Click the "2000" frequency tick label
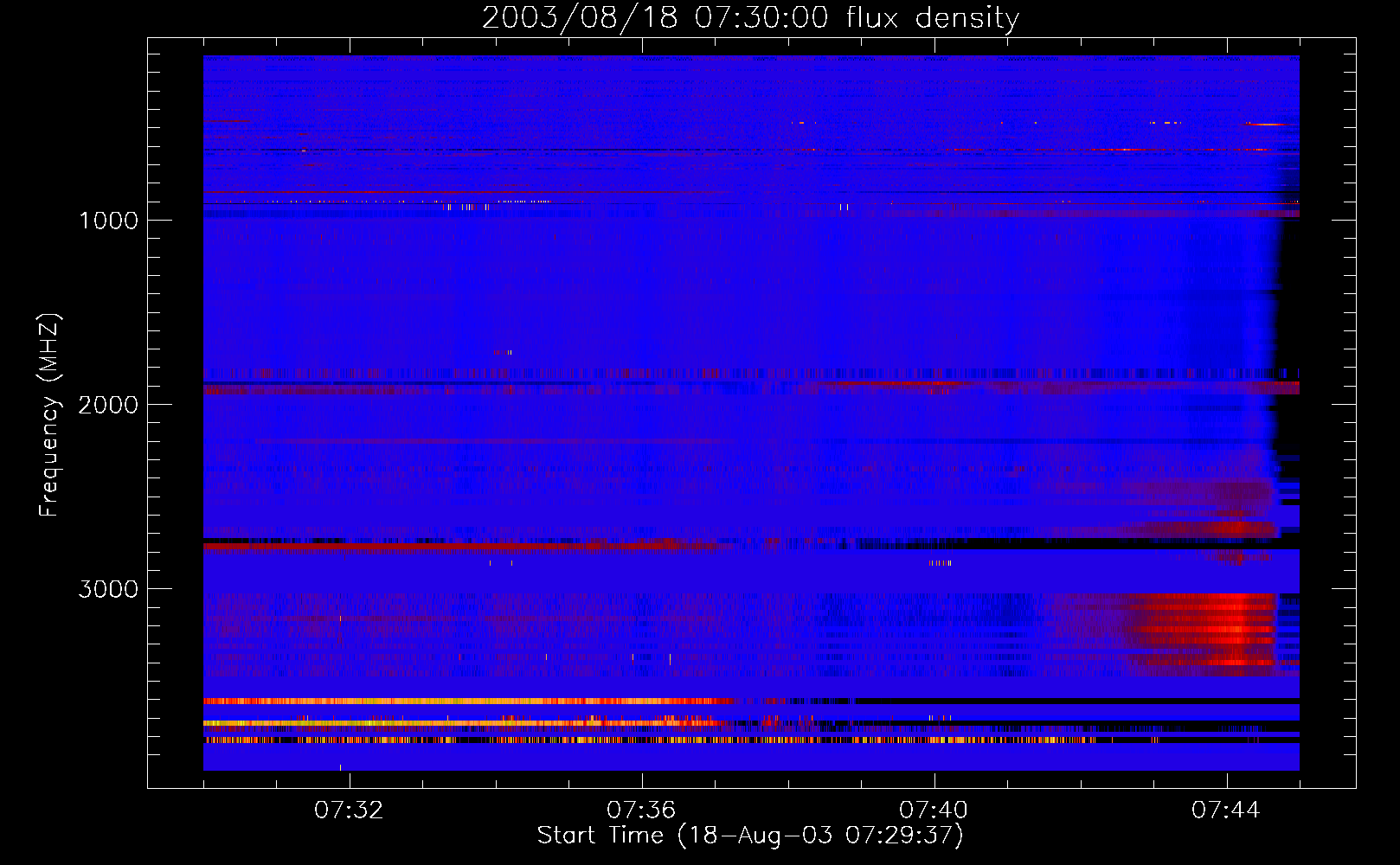The width and height of the screenshot is (1400, 865). click(108, 405)
